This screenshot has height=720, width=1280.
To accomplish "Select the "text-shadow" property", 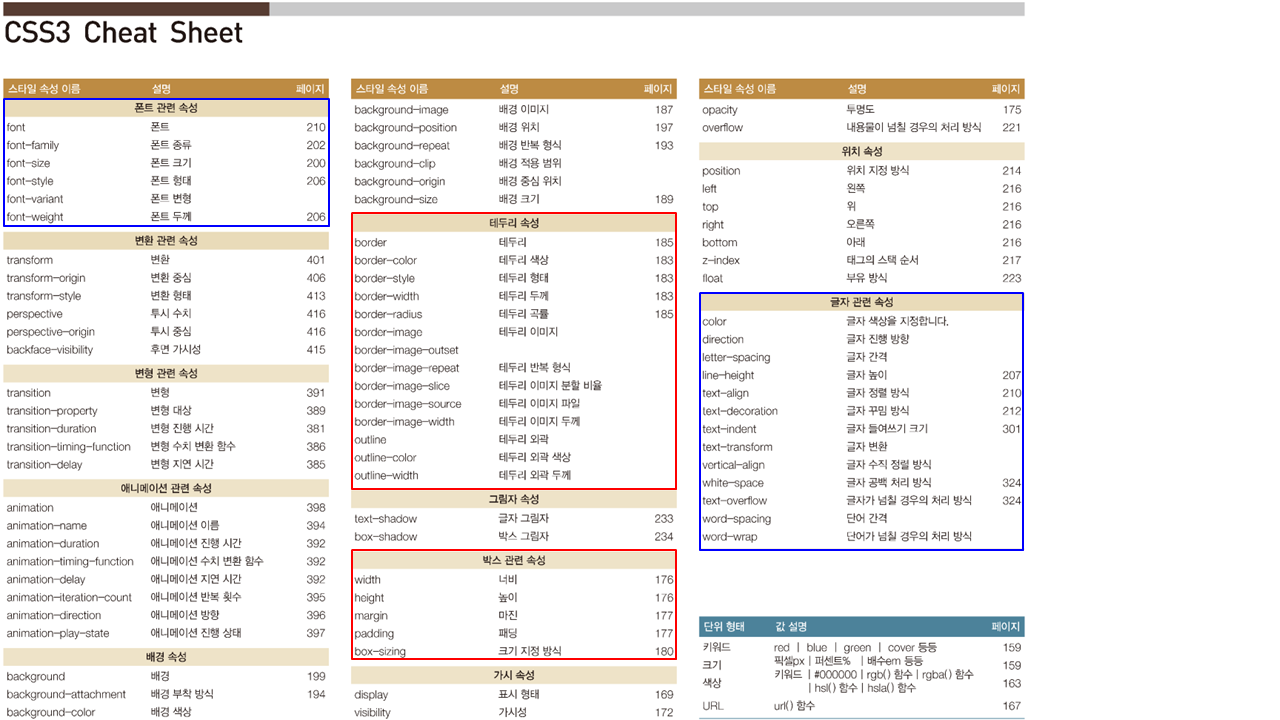I will (x=385, y=519).
